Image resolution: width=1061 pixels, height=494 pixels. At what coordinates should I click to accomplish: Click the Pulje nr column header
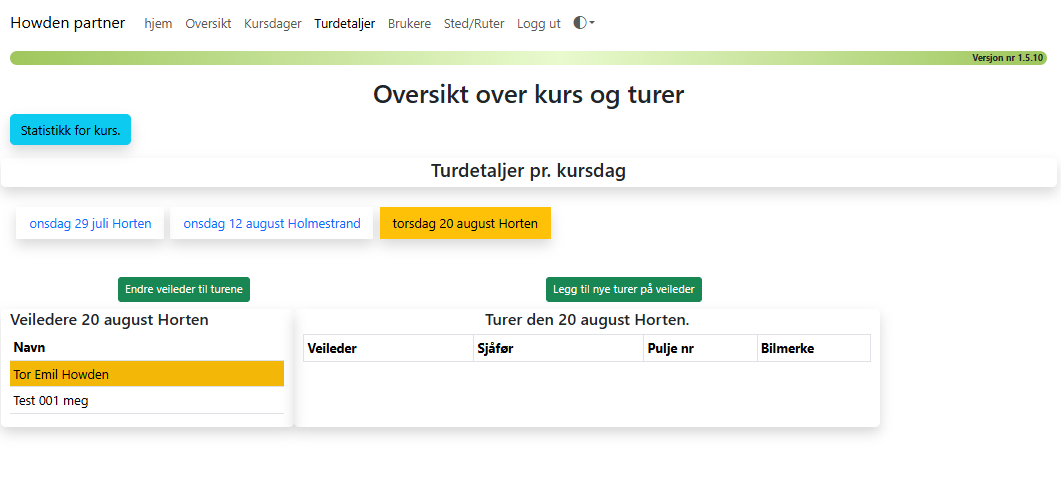point(700,349)
